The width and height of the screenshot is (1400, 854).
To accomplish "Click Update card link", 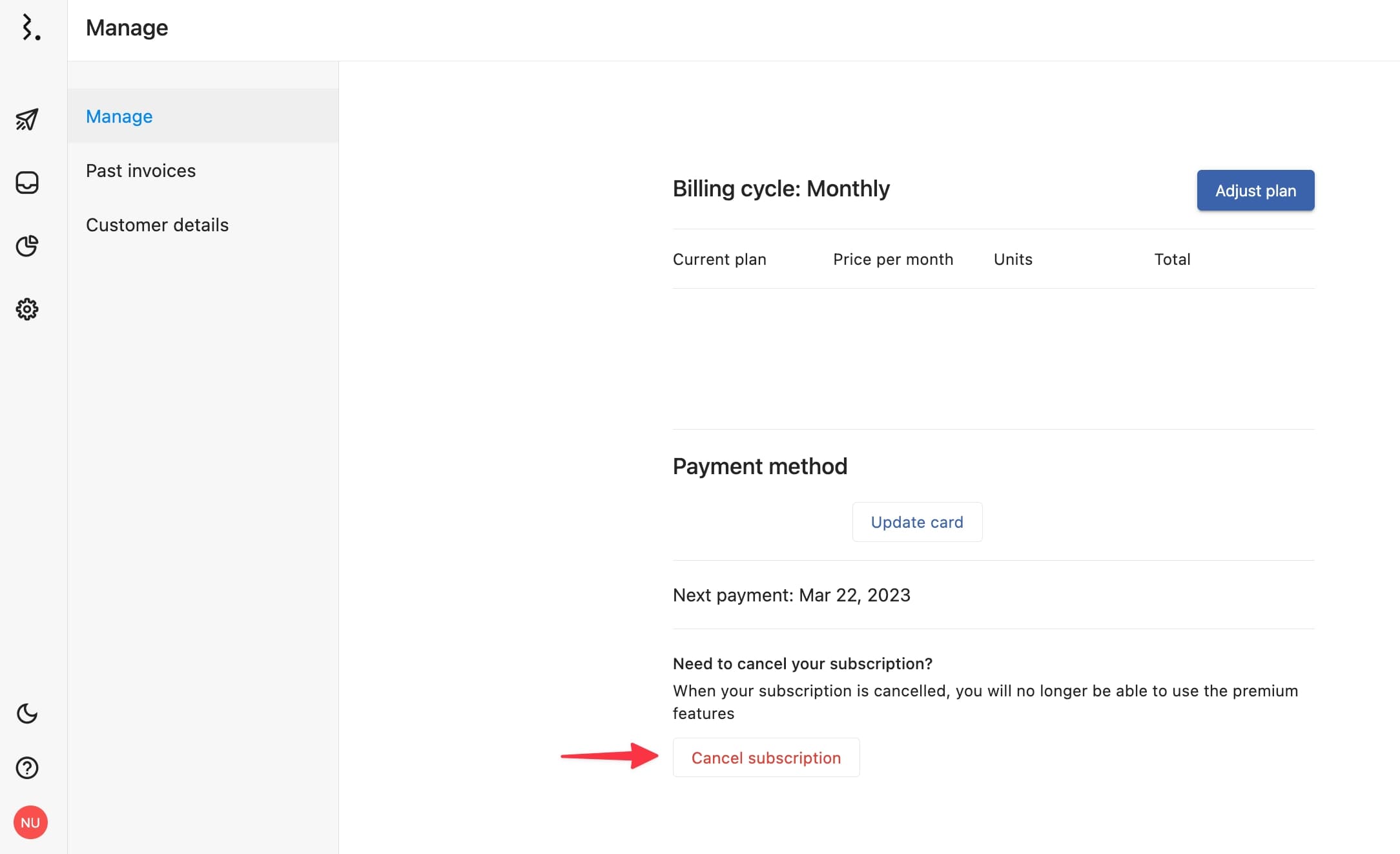I will click(x=916, y=521).
